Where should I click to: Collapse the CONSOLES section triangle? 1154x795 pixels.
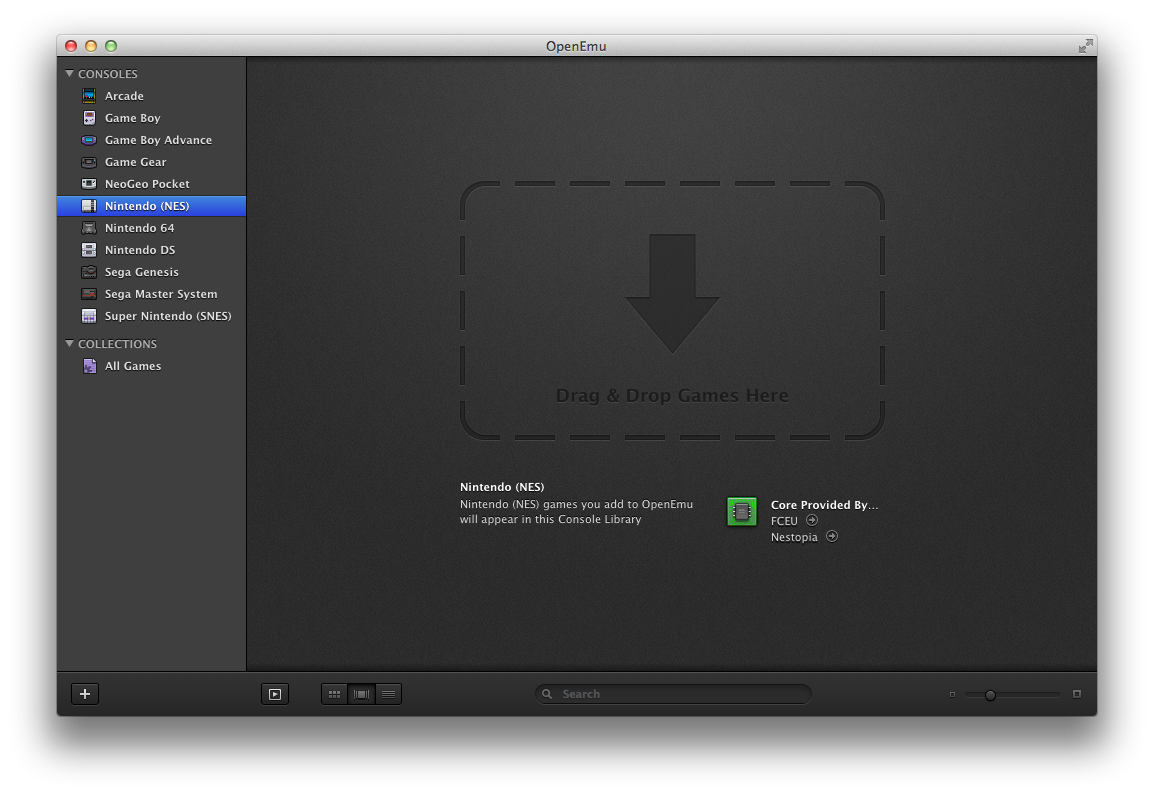click(x=69, y=74)
